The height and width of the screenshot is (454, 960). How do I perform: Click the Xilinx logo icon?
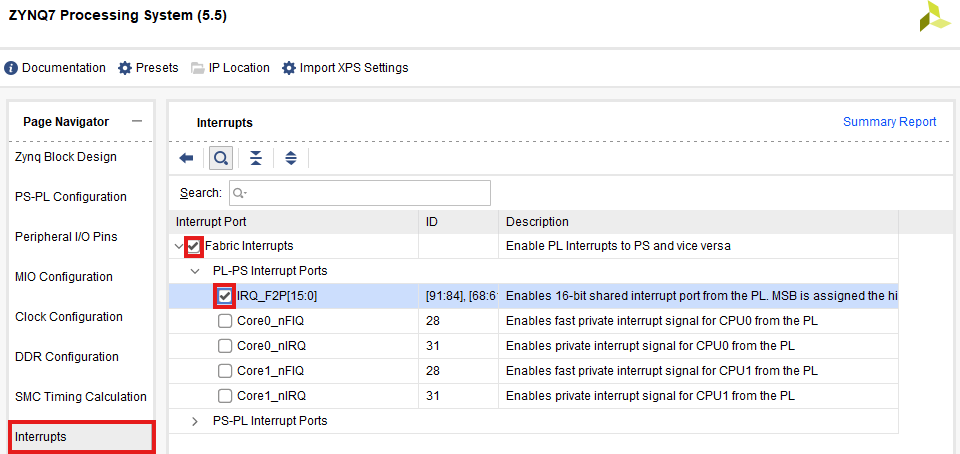pyautogui.click(x=935, y=17)
